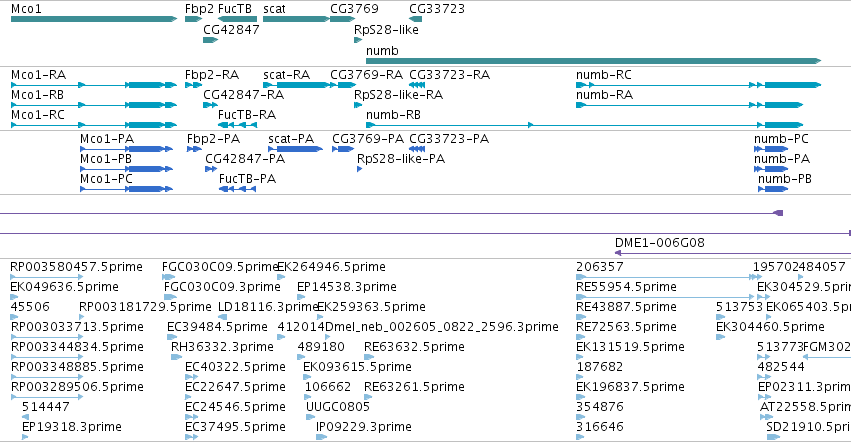The width and height of the screenshot is (851, 442).
Task: Select the RE55954.5prime EST label
Action: (626, 287)
